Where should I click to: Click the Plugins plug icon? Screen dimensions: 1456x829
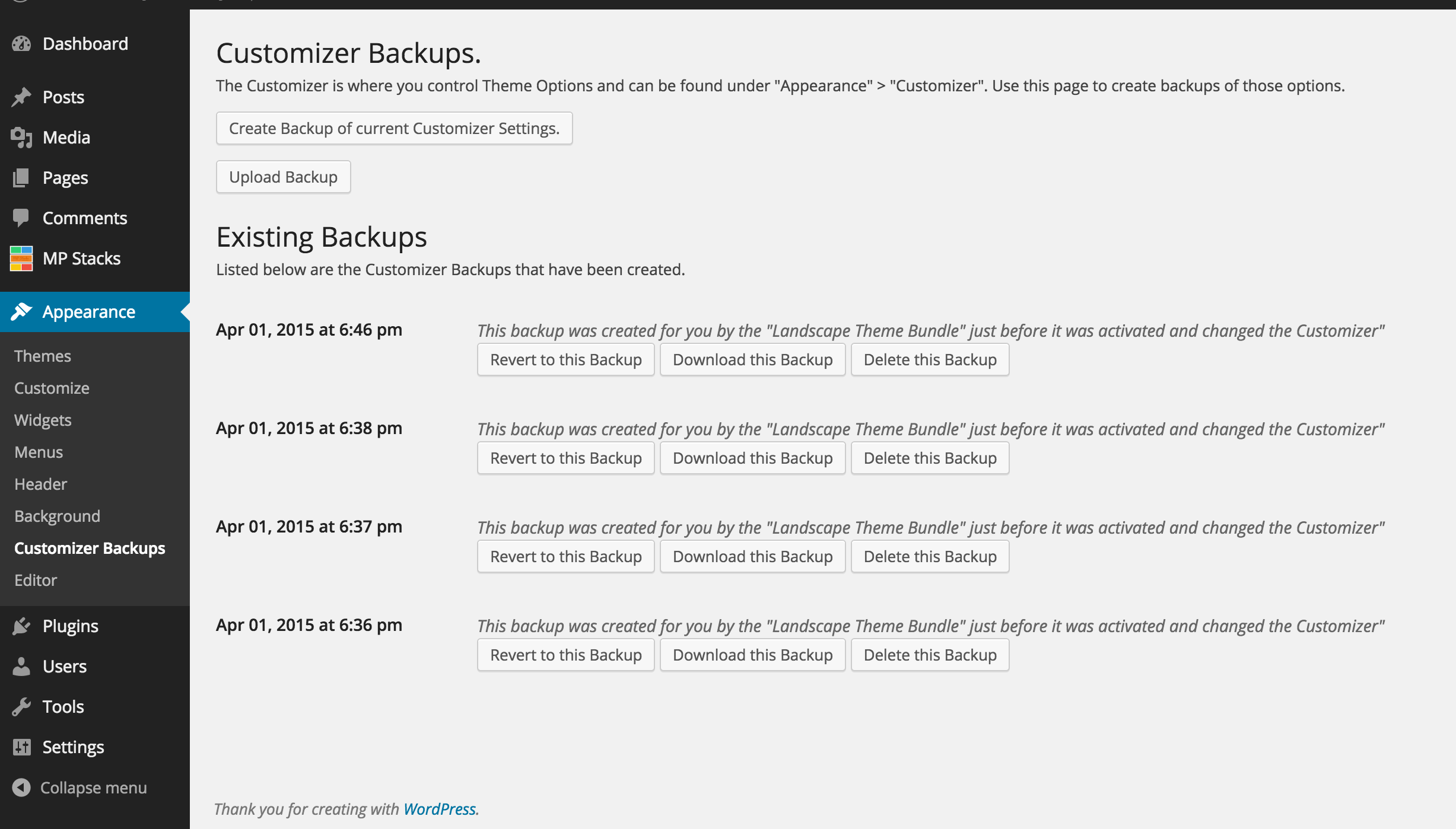pos(21,626)
